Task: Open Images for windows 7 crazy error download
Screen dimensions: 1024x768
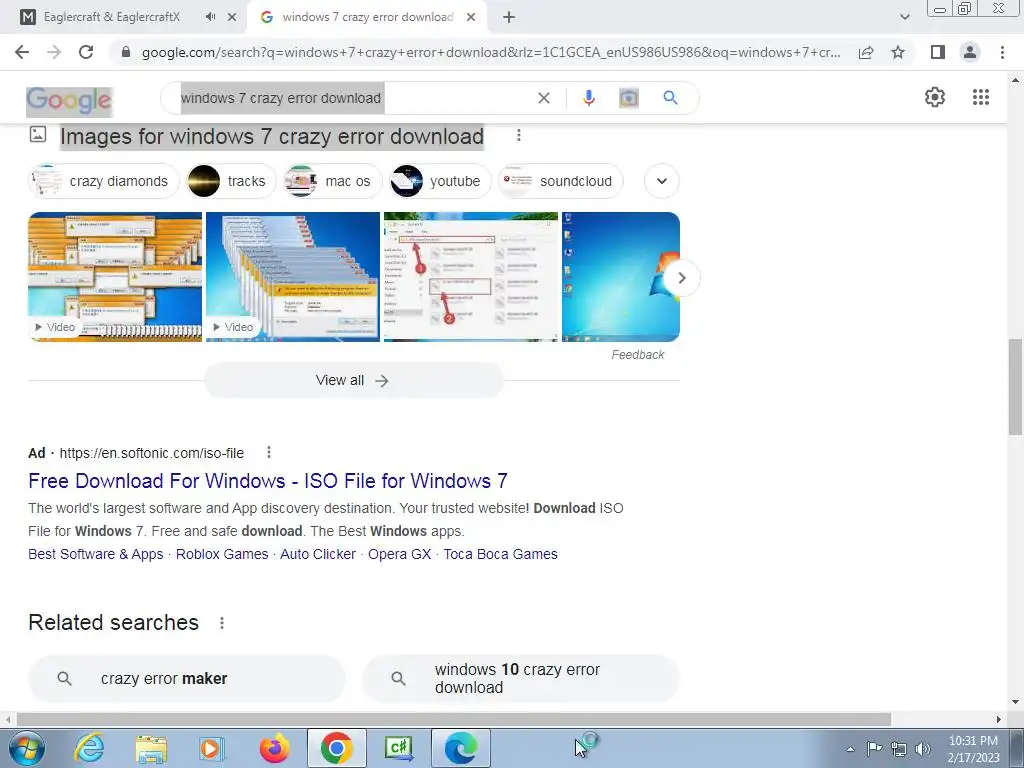Action: 272,136
